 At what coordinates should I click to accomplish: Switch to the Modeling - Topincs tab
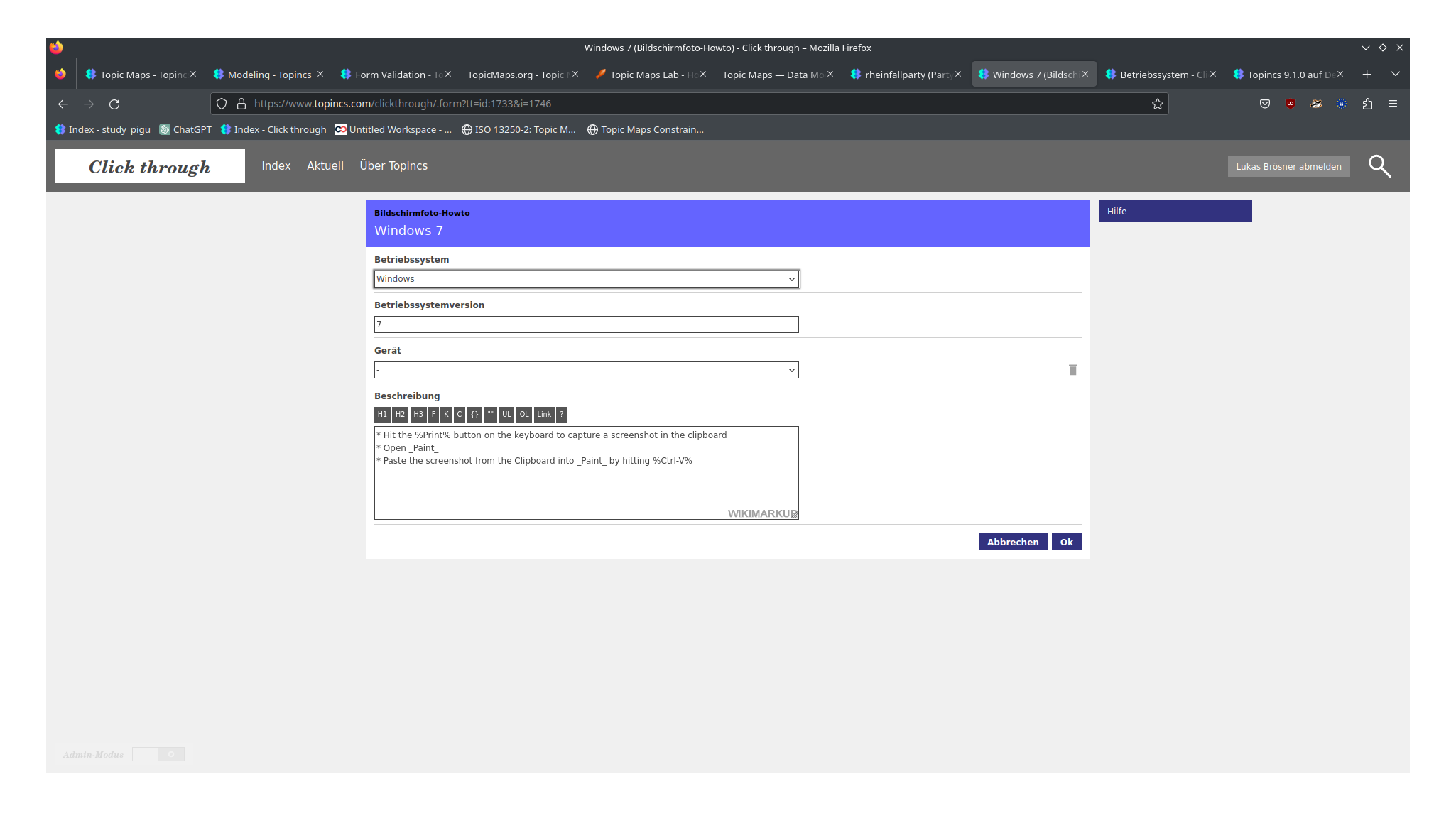click(x=269, y=75)
